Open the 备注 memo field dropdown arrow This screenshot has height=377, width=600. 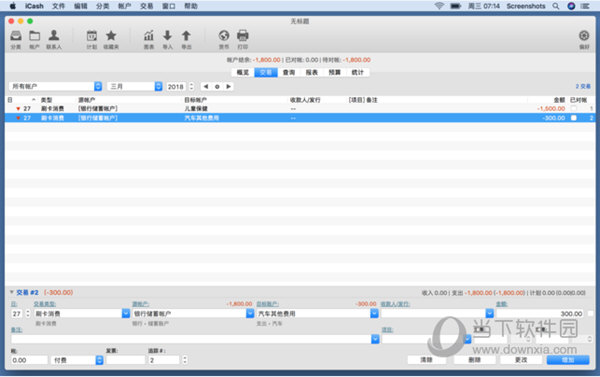pyautogui.click(x=375, y=339)
